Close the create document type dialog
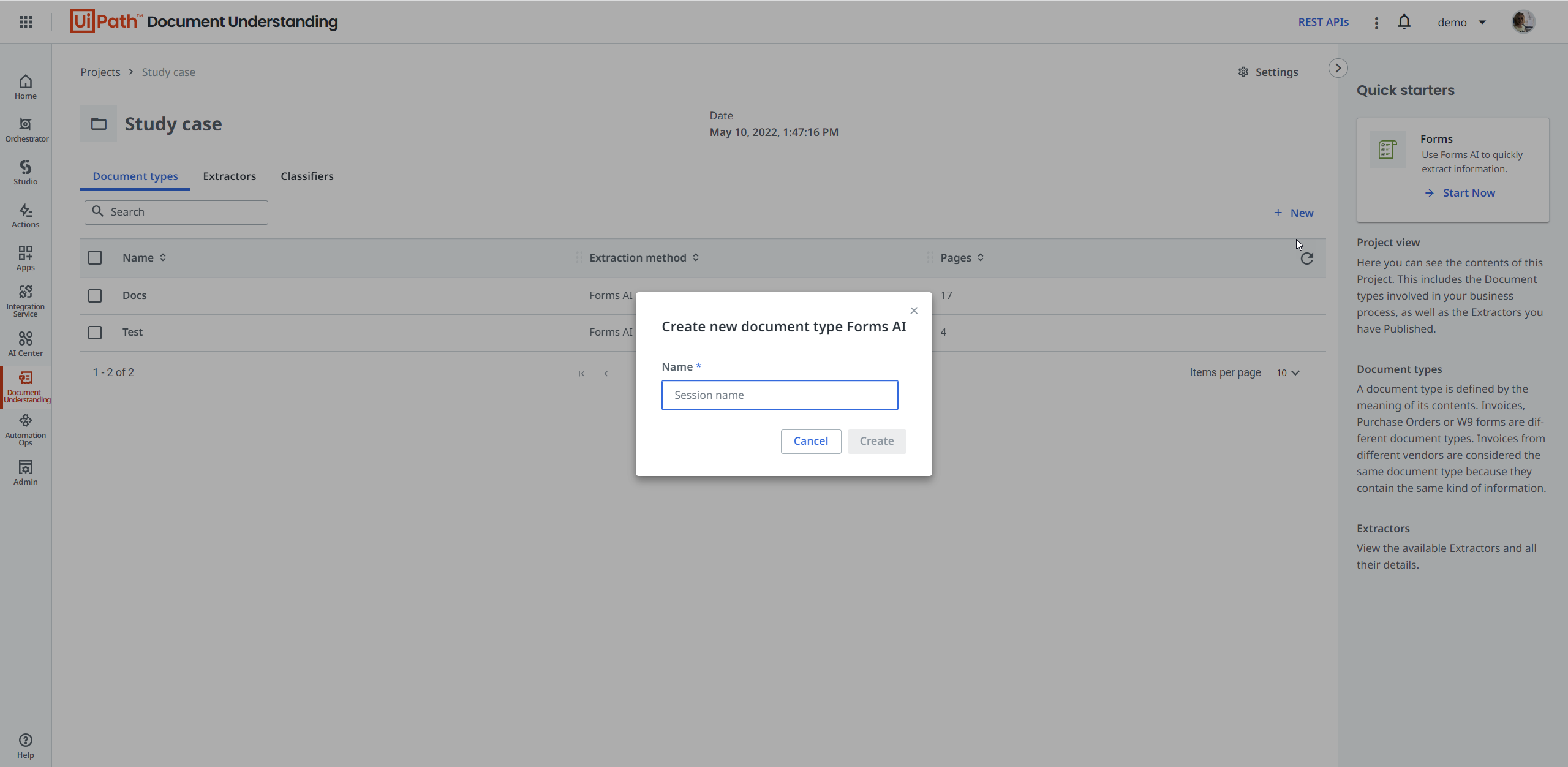 click(914, 311)
